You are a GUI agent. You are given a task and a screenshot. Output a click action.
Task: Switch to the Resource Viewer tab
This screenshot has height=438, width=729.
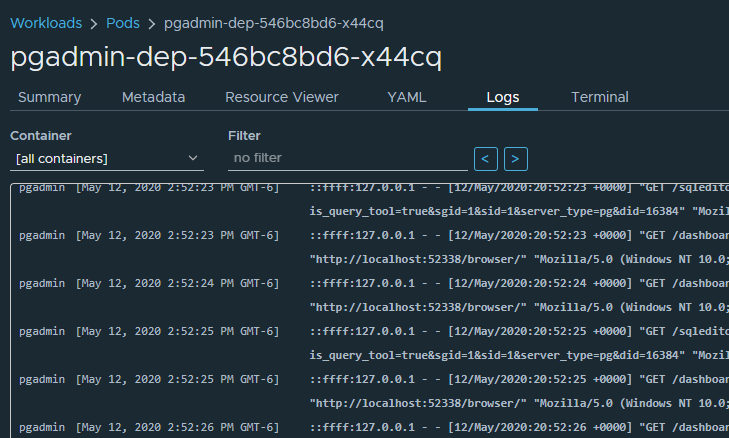tap(282, 97)
